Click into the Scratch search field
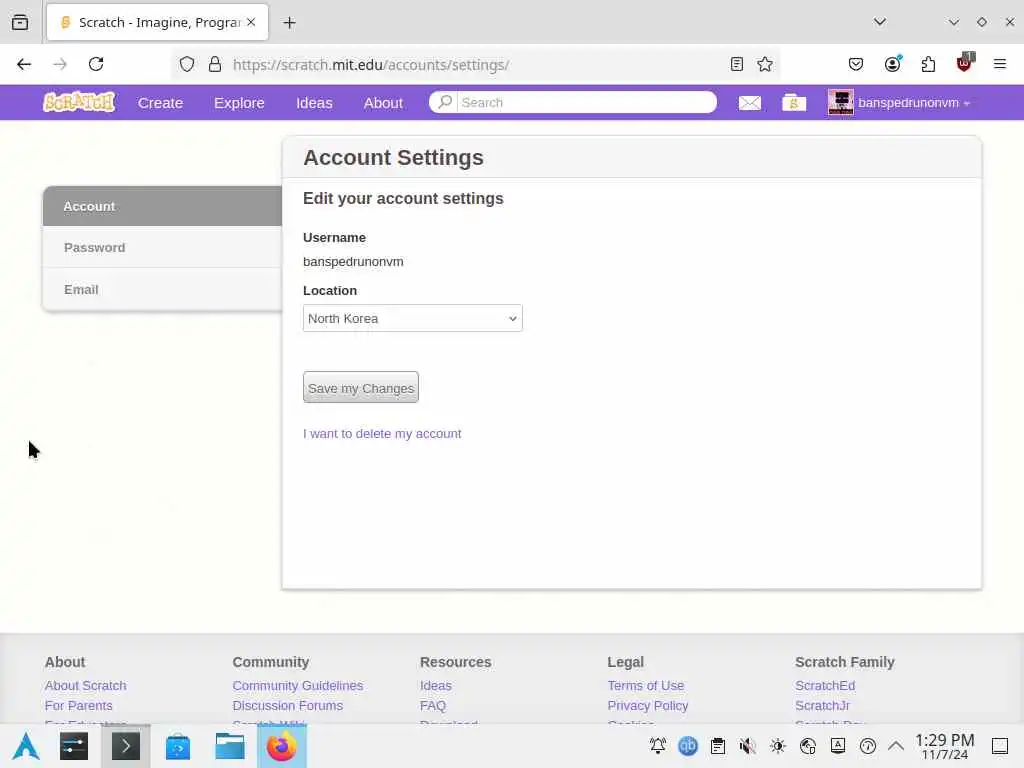The width and height of the screenshot is (1024, 768). pos(586,102)
